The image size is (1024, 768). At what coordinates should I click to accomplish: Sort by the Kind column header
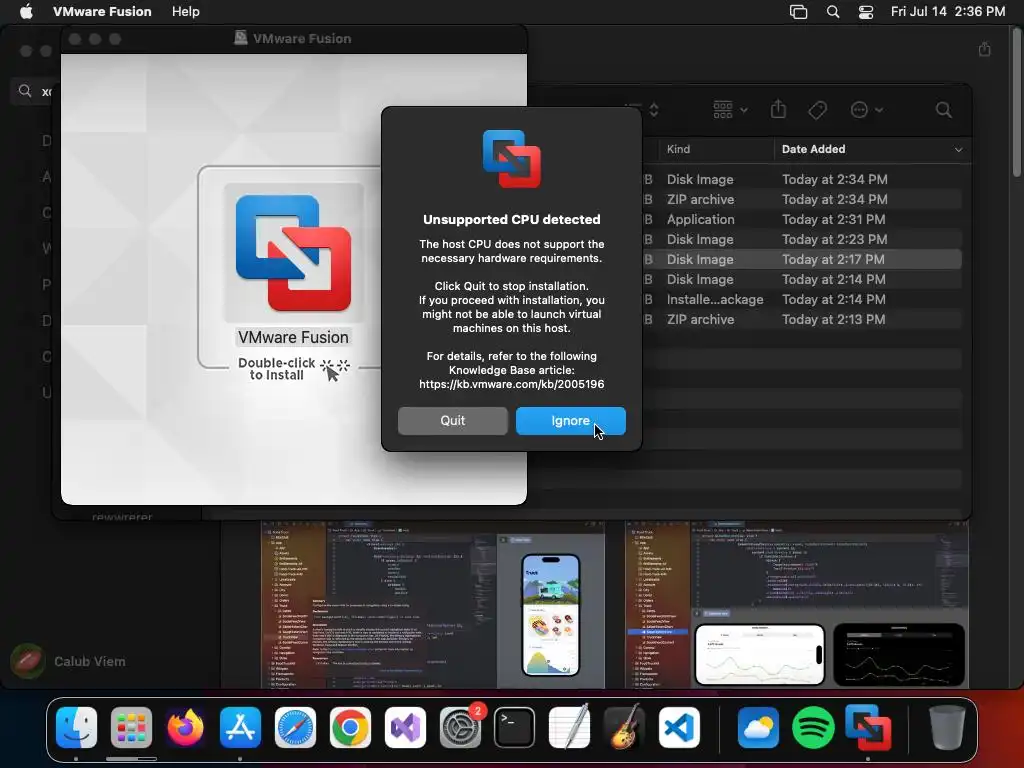(678, 149)
